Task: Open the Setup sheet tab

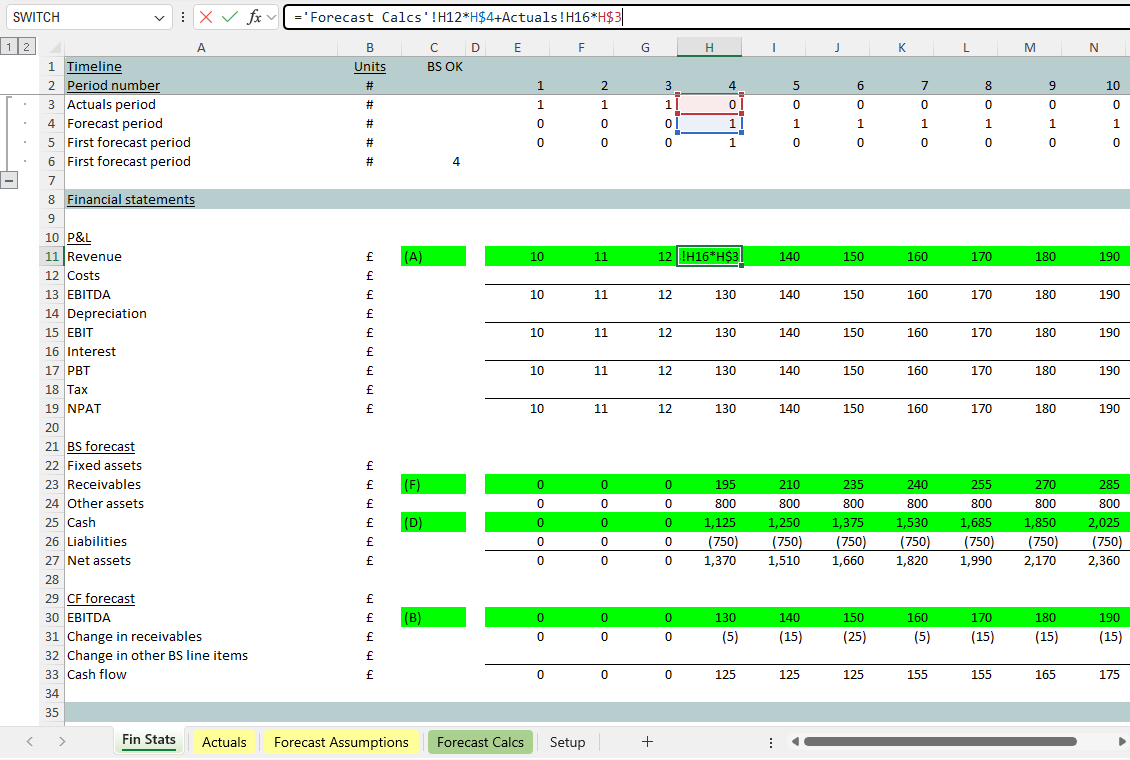Action: coord(567,742)
